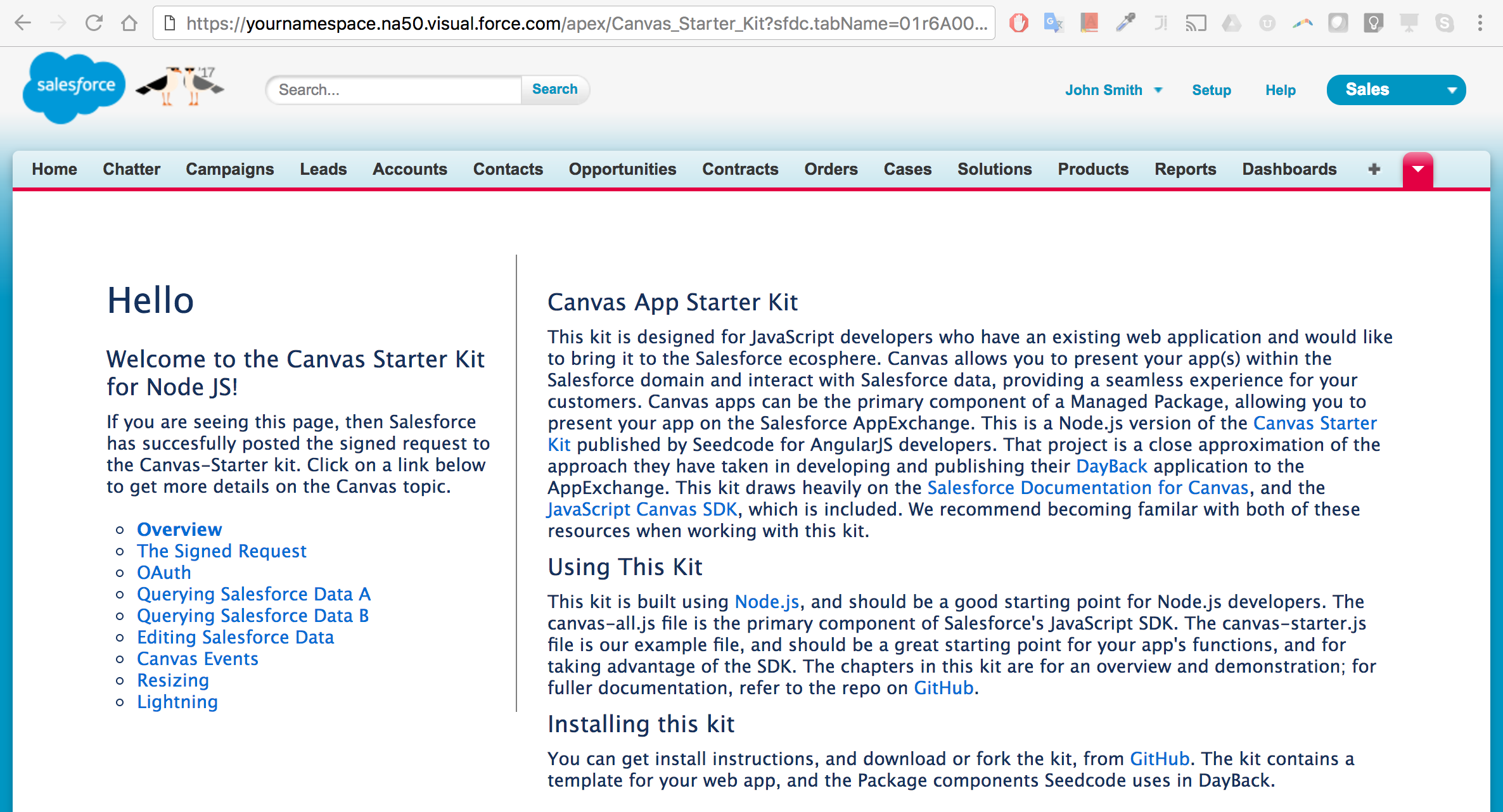Open the Lightning chapter link
This screenshot has height=812, width=1503.
[177, 702]
